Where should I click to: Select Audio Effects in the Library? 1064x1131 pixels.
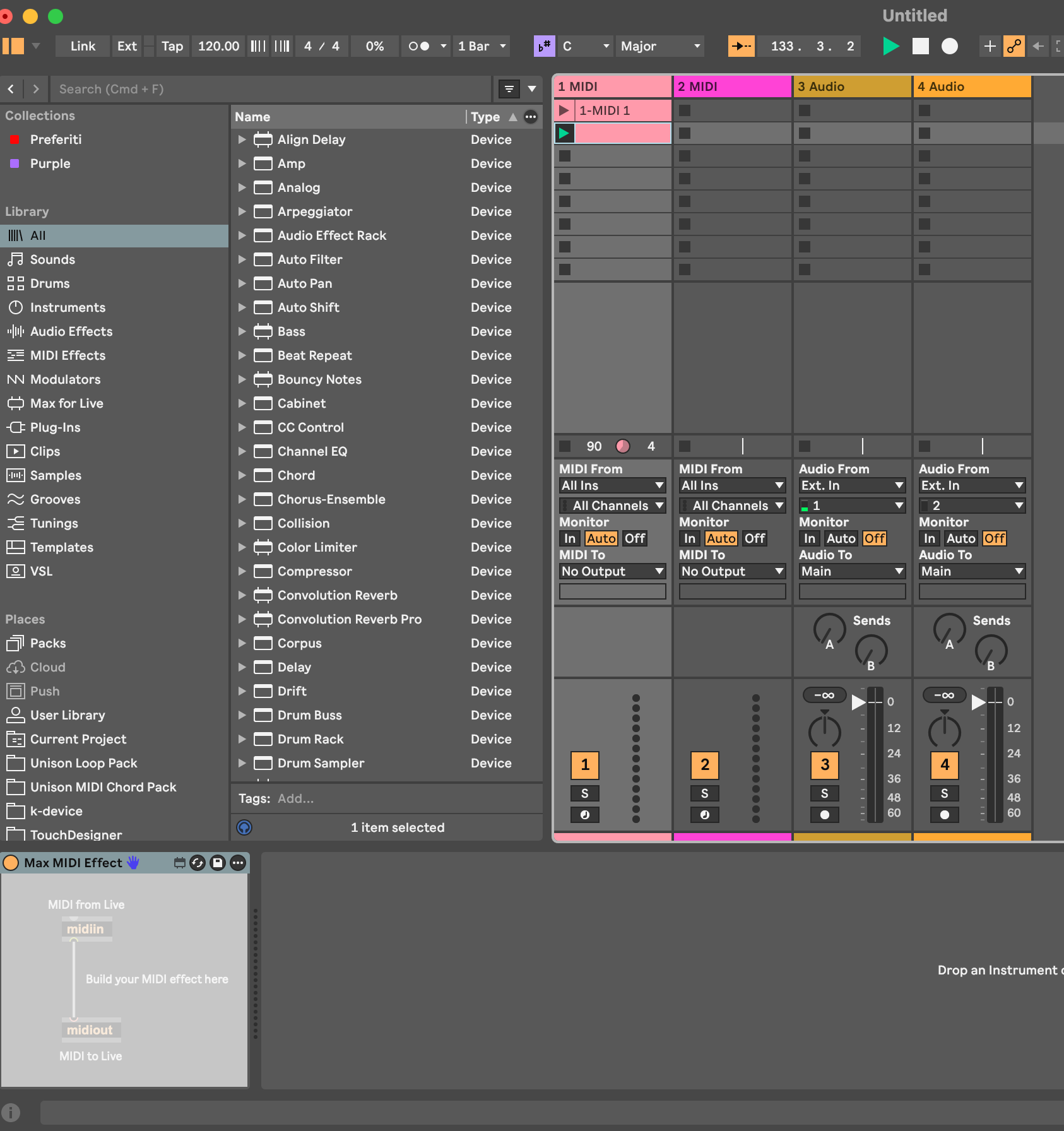click(x=71, y=331)
